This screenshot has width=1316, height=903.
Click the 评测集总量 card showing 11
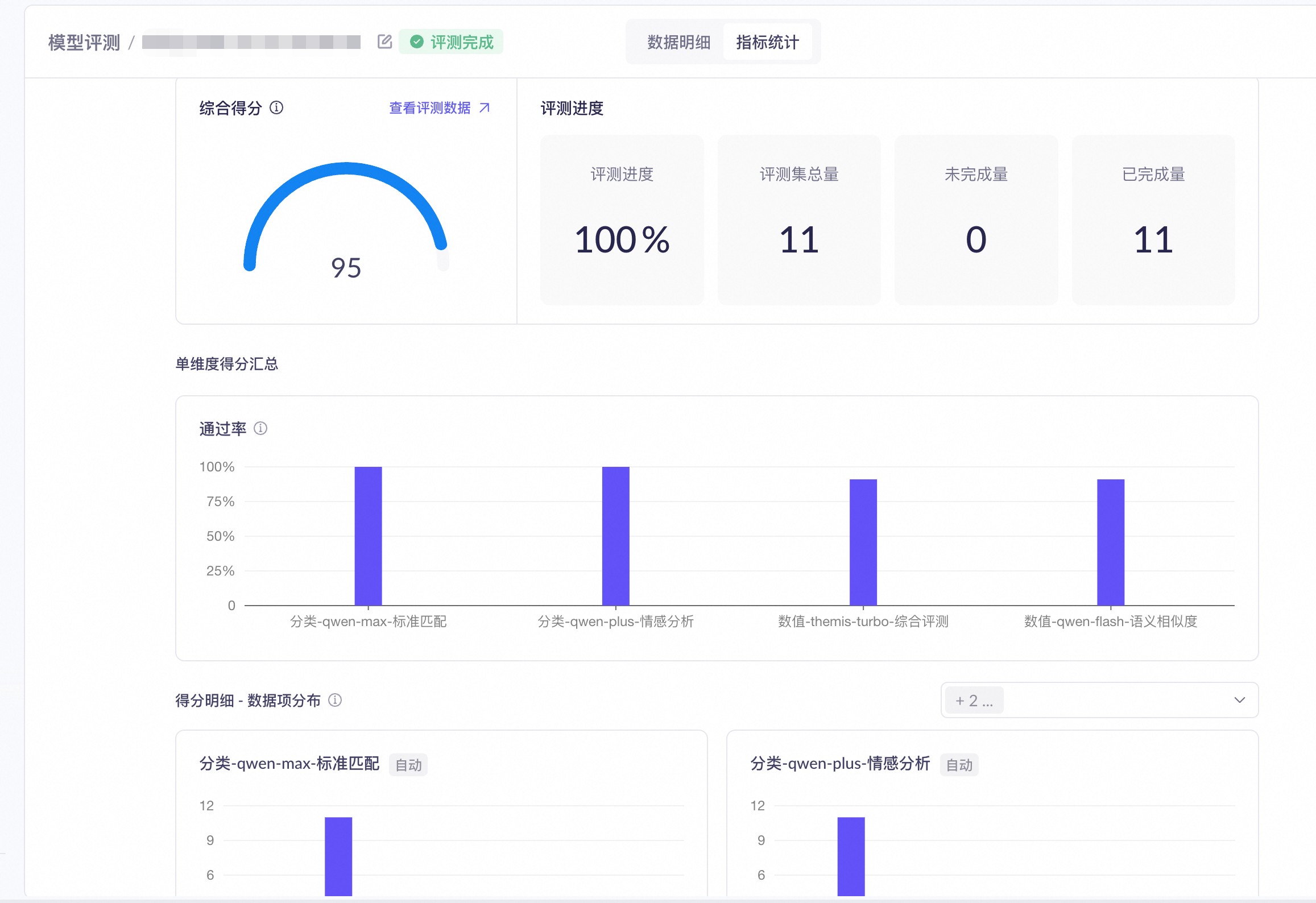click(x=799, y=220)
